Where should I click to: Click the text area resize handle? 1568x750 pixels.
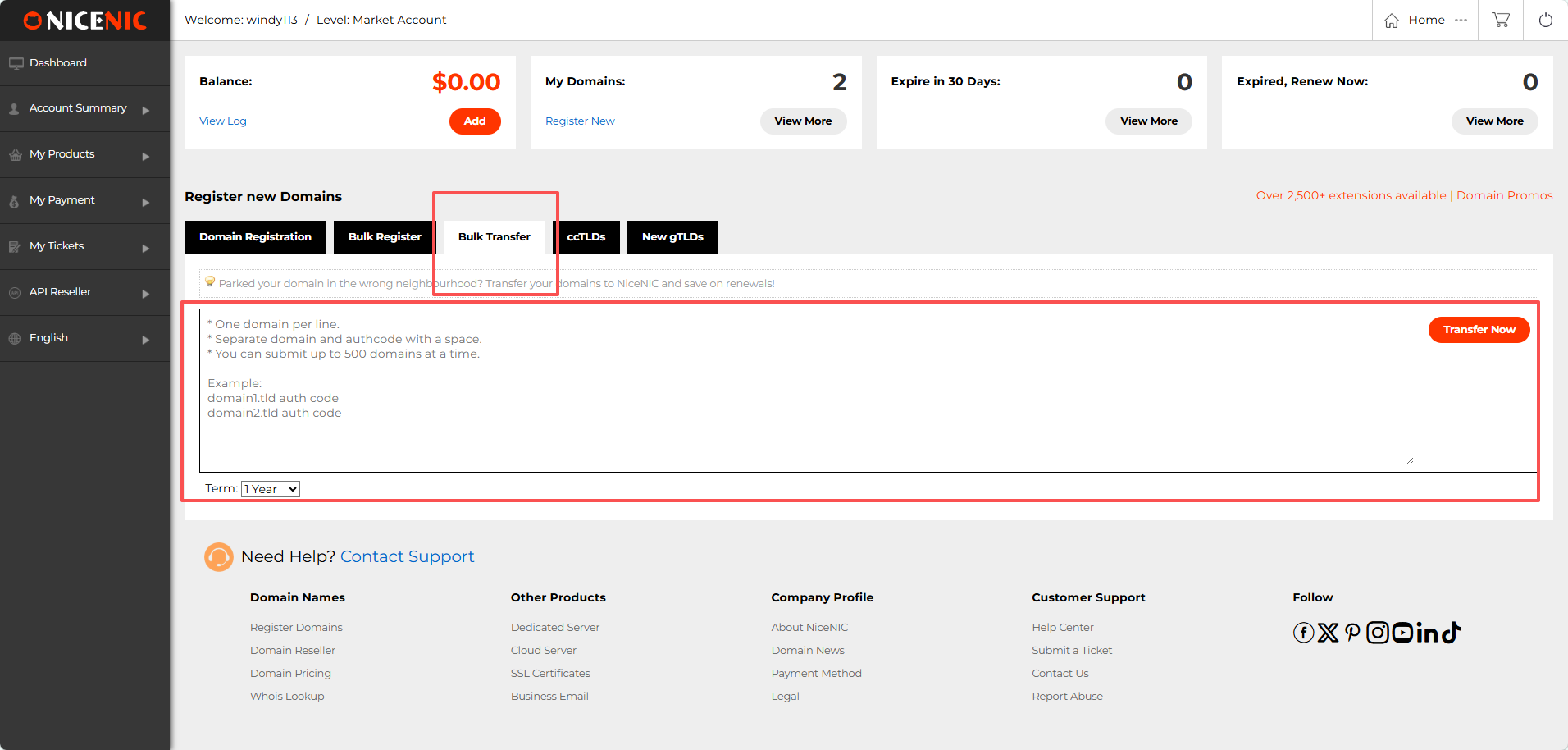pyautogui.click(x=1410, y=460)
